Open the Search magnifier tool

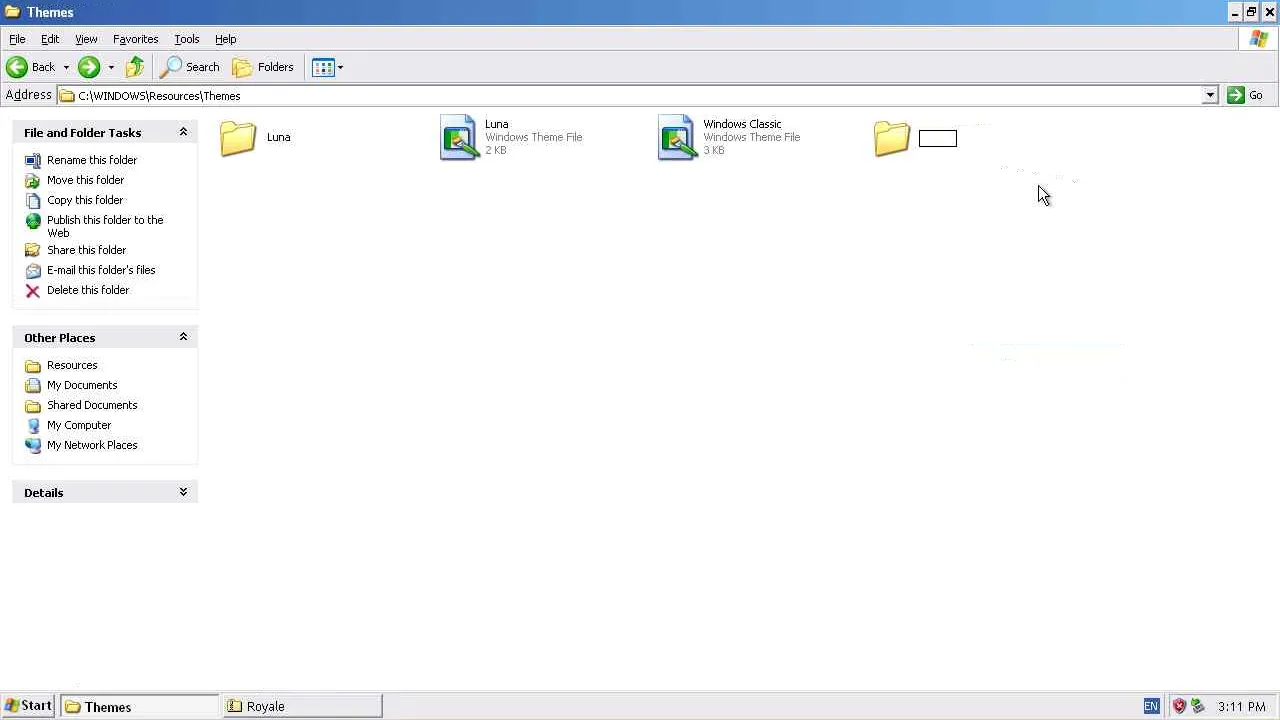pos(171,67)
